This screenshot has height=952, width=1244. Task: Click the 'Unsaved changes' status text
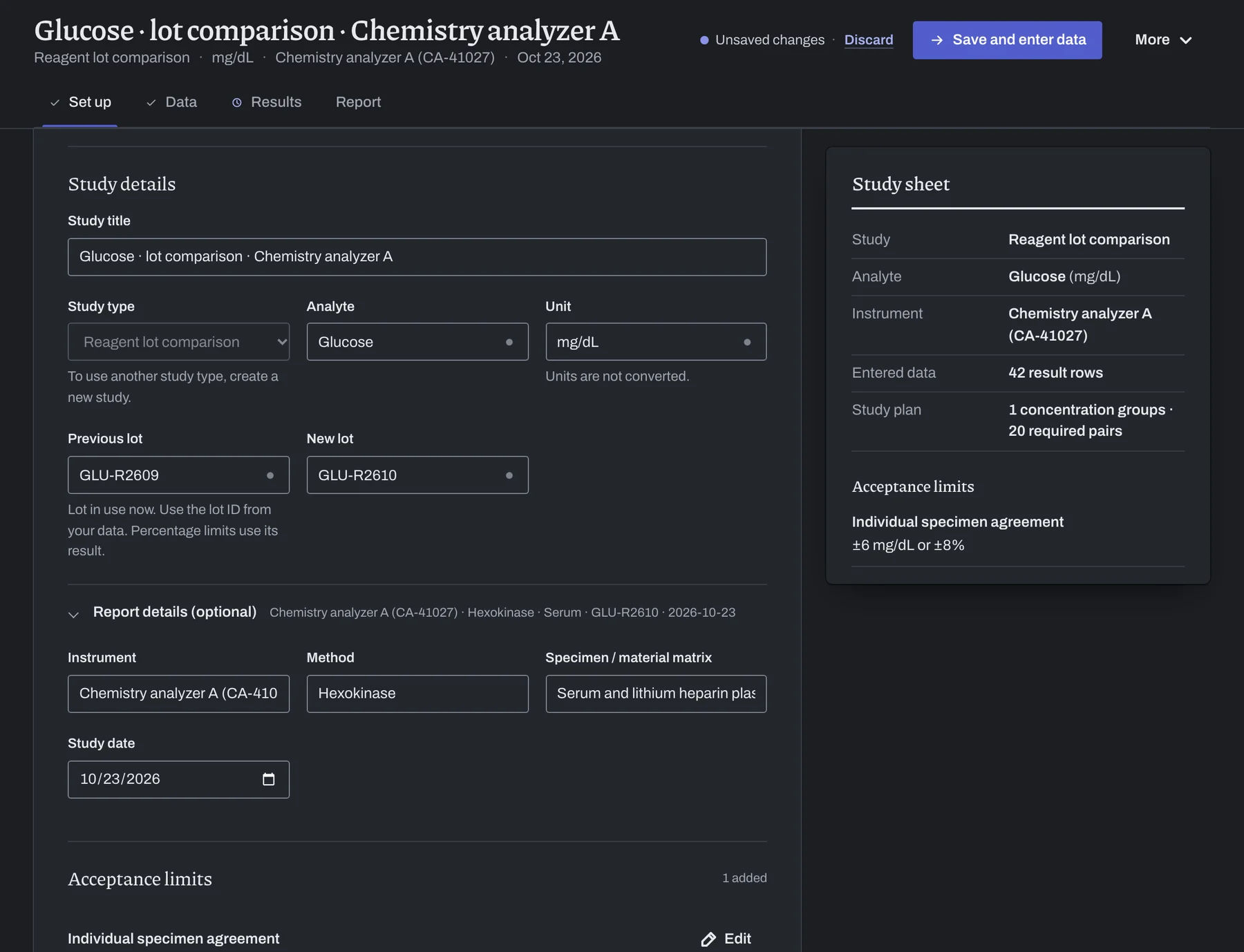pyautogui.click(x=770, y=40)
